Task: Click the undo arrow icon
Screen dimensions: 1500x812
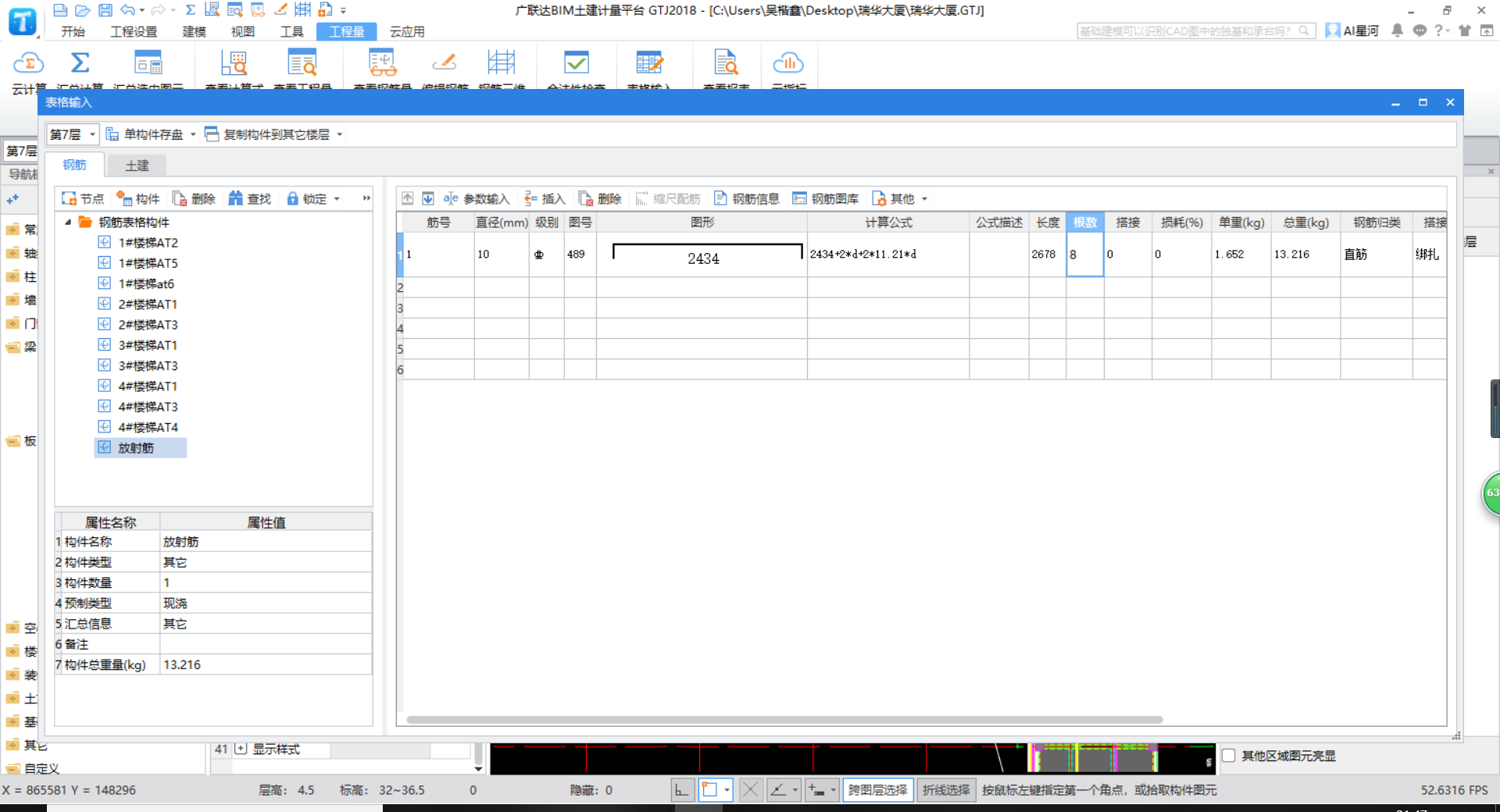Action: (x=128, y=10)
